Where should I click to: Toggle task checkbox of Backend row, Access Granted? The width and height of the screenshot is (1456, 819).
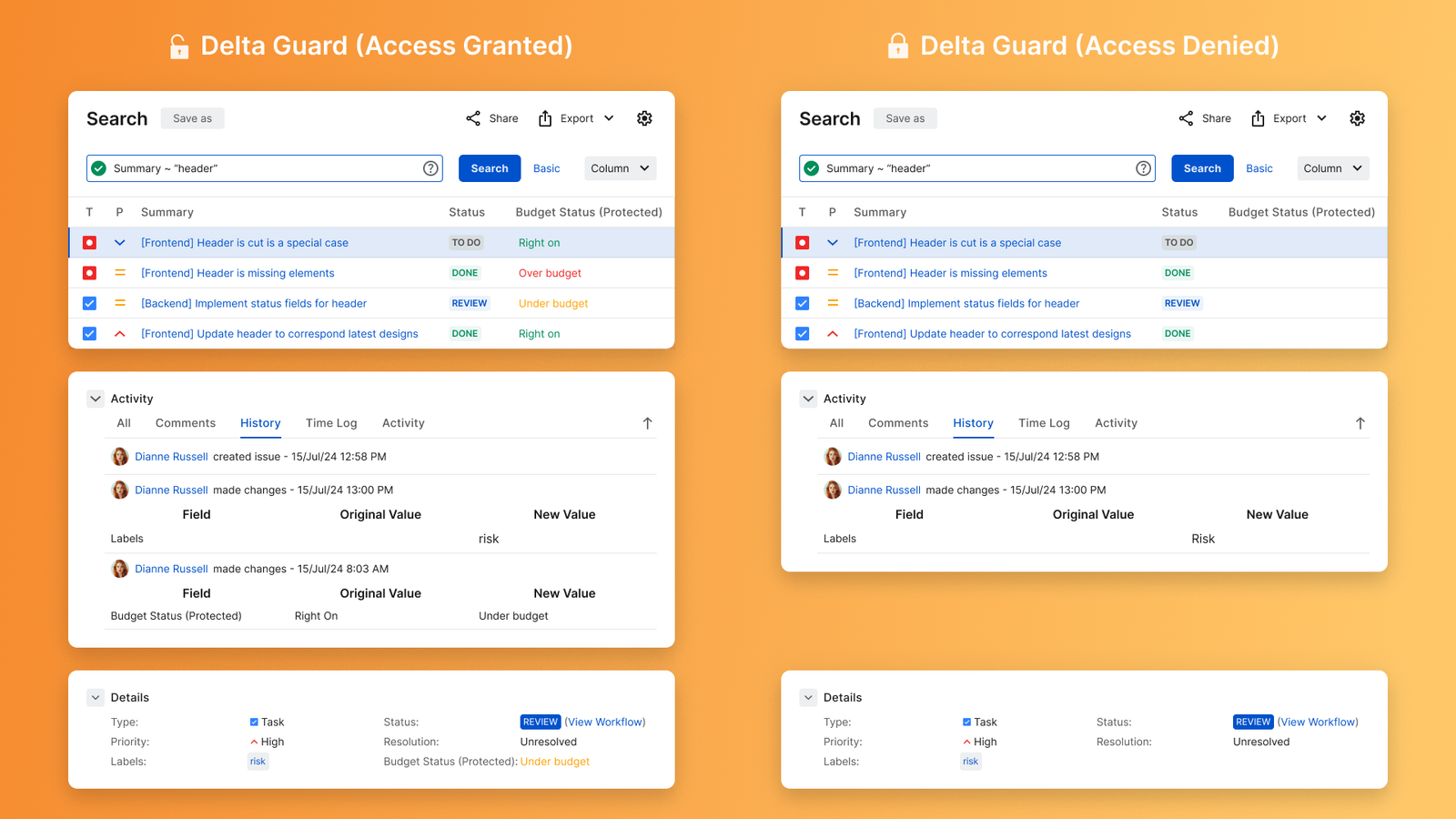(89, 303)
